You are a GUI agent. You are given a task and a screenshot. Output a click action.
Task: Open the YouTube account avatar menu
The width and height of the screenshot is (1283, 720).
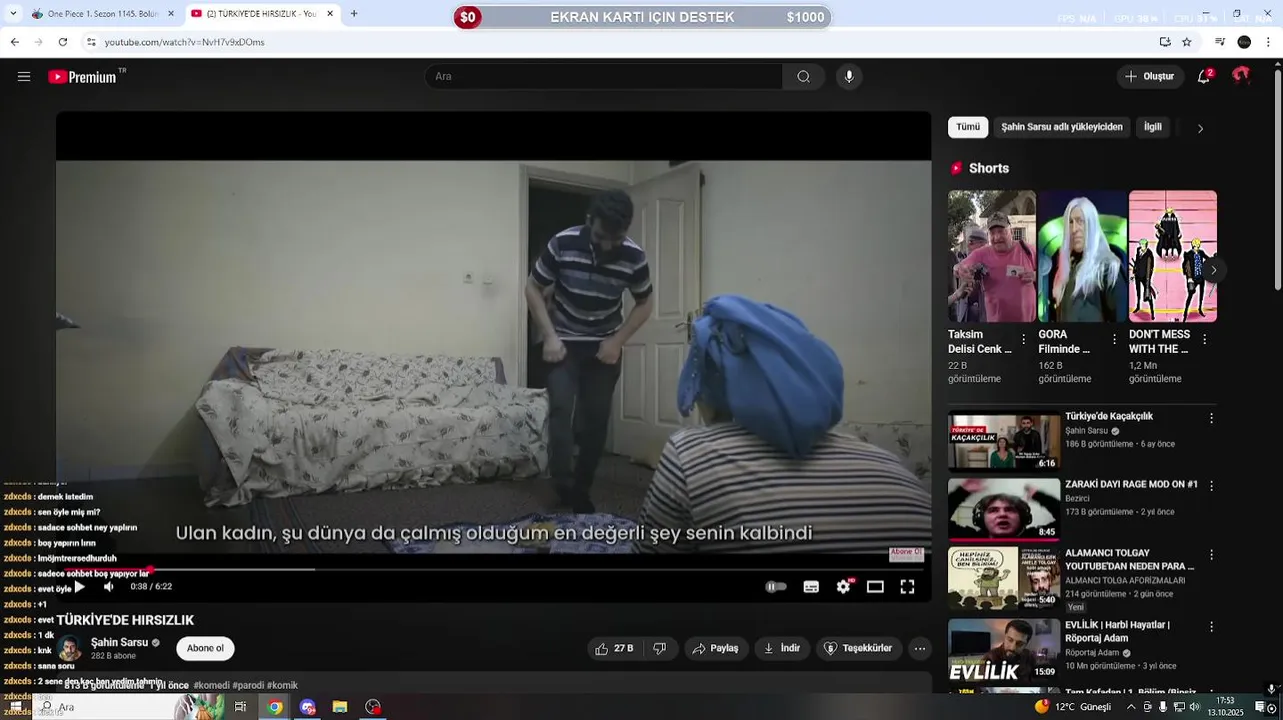tap(1241, 76)
